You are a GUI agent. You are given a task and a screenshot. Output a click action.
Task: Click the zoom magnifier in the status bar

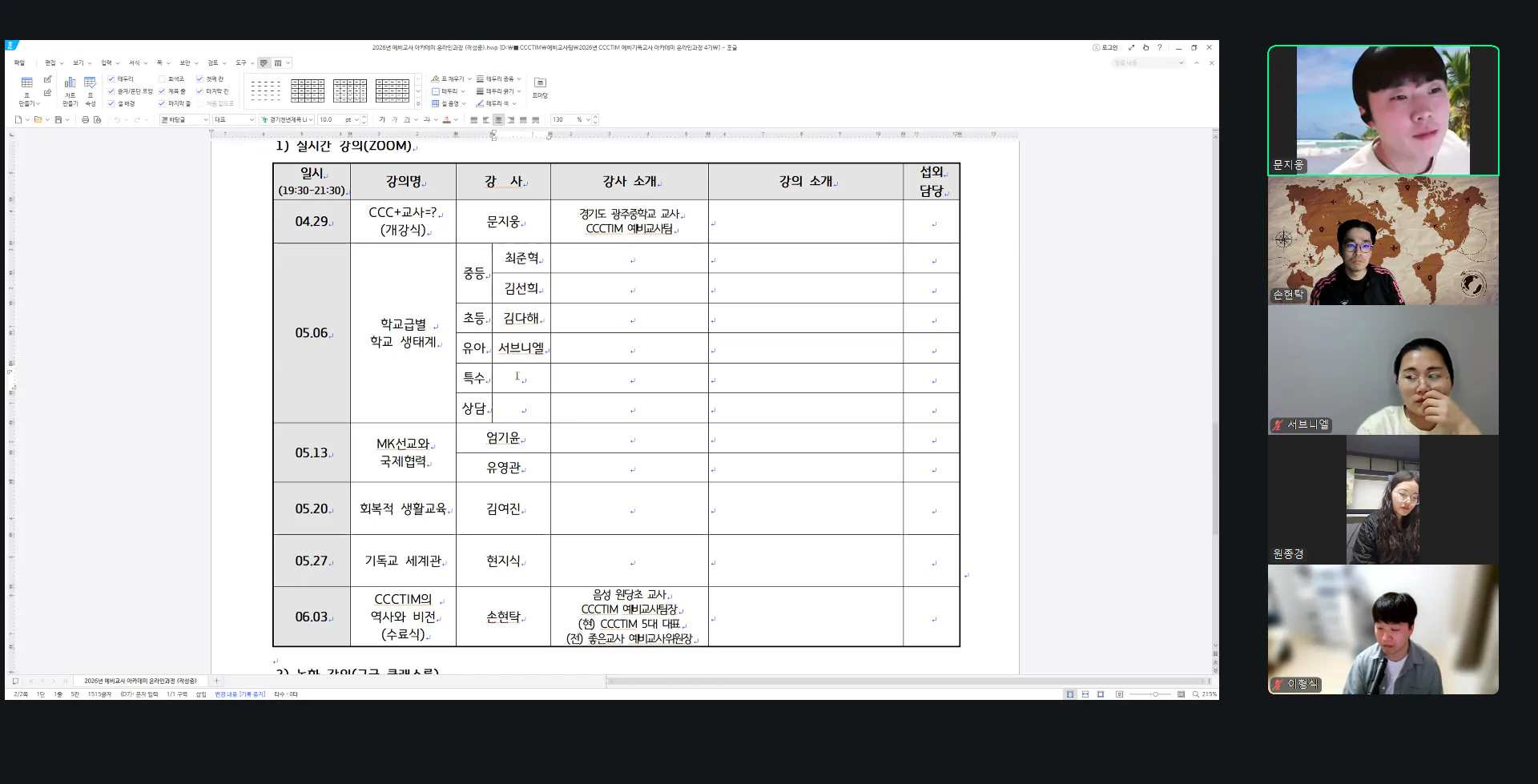(1196, 694)
